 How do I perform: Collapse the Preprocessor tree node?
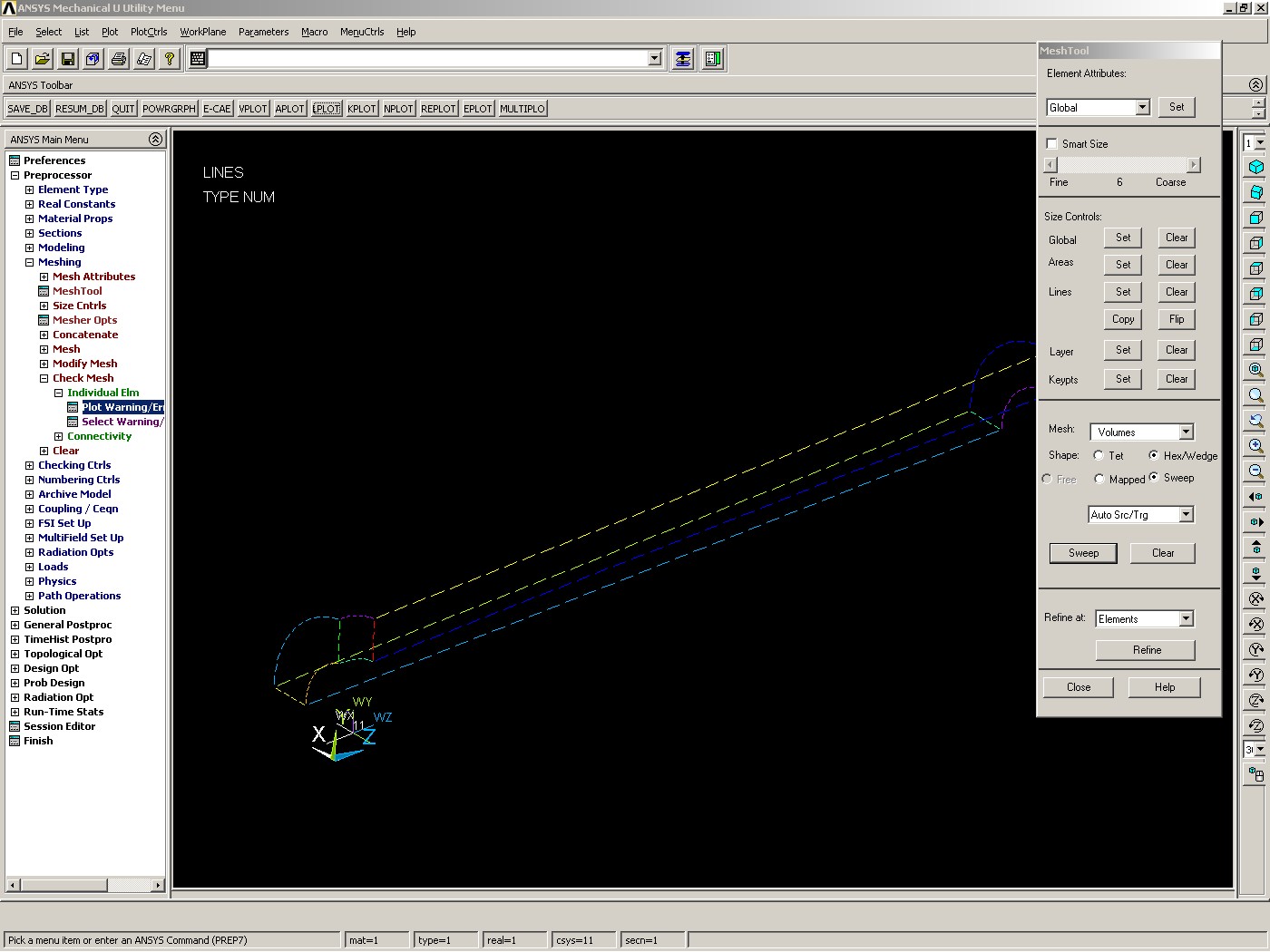click(15, 175)
